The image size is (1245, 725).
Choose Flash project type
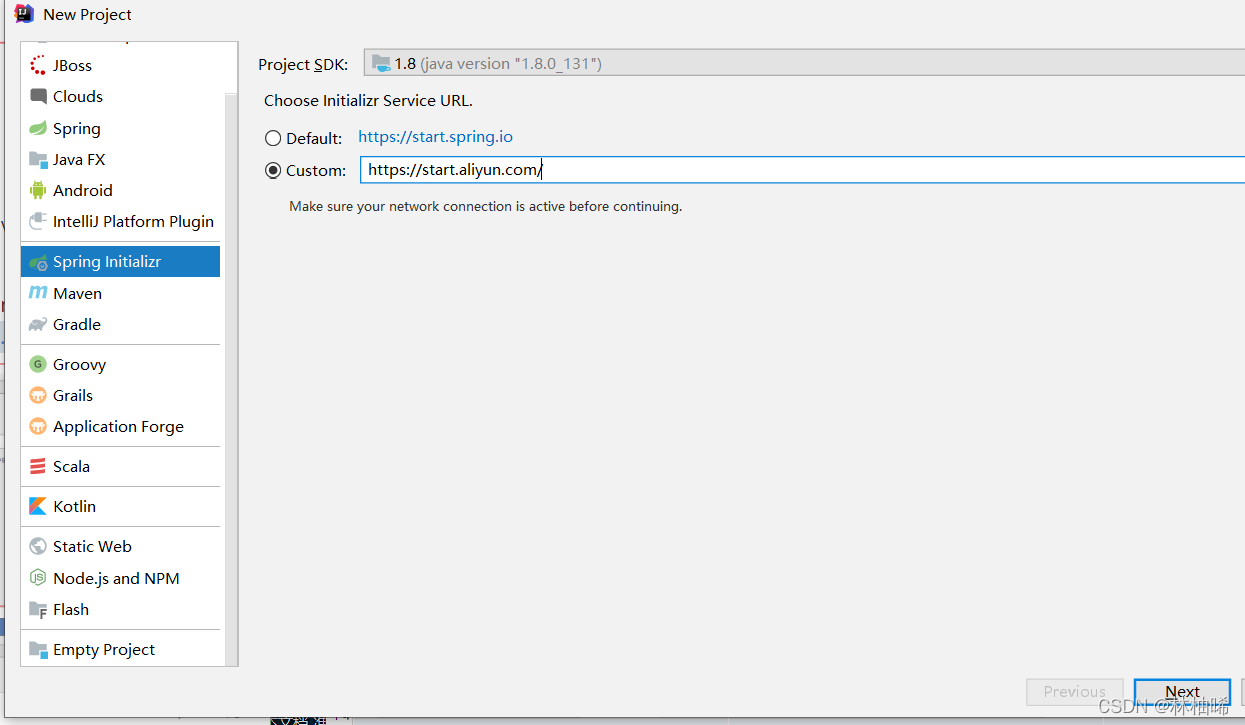[120, 609]
